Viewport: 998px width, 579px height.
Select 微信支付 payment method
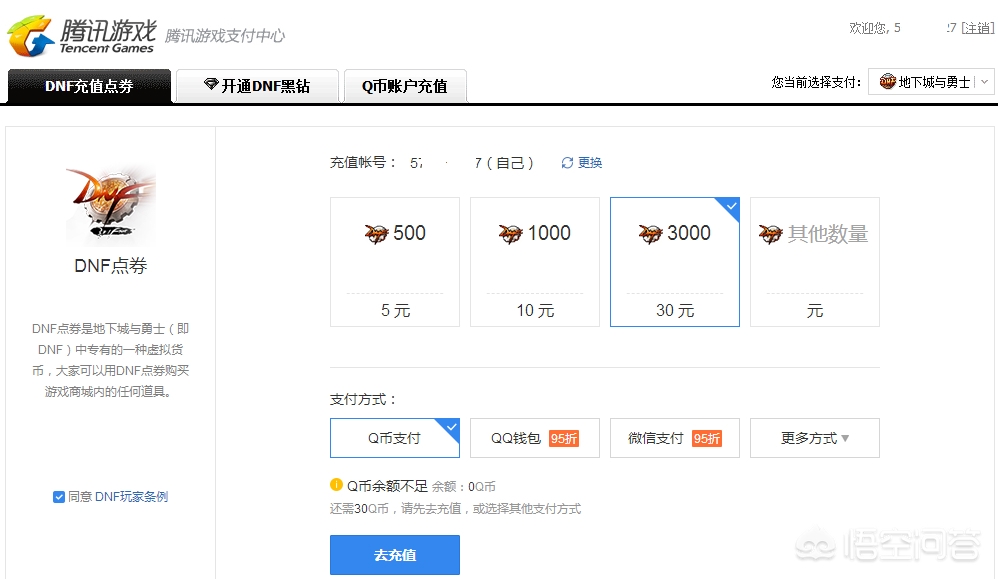pyautogui.click(x=675, y=438)
